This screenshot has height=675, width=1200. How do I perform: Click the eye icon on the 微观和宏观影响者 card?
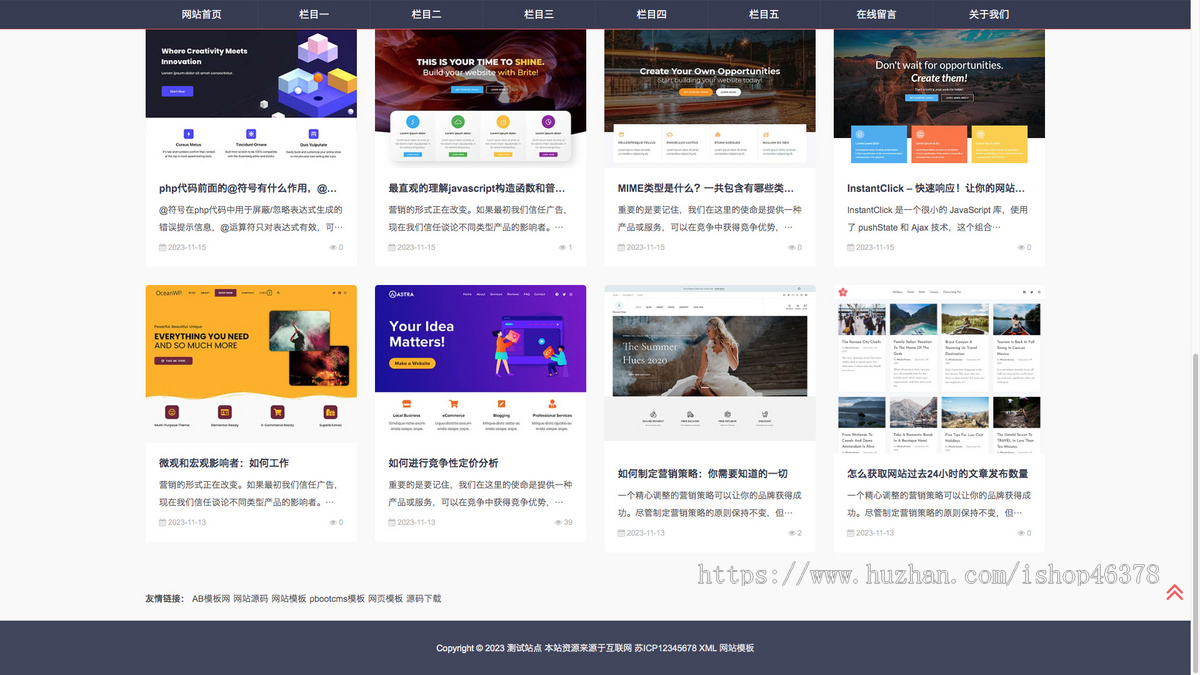click(333, 522)
